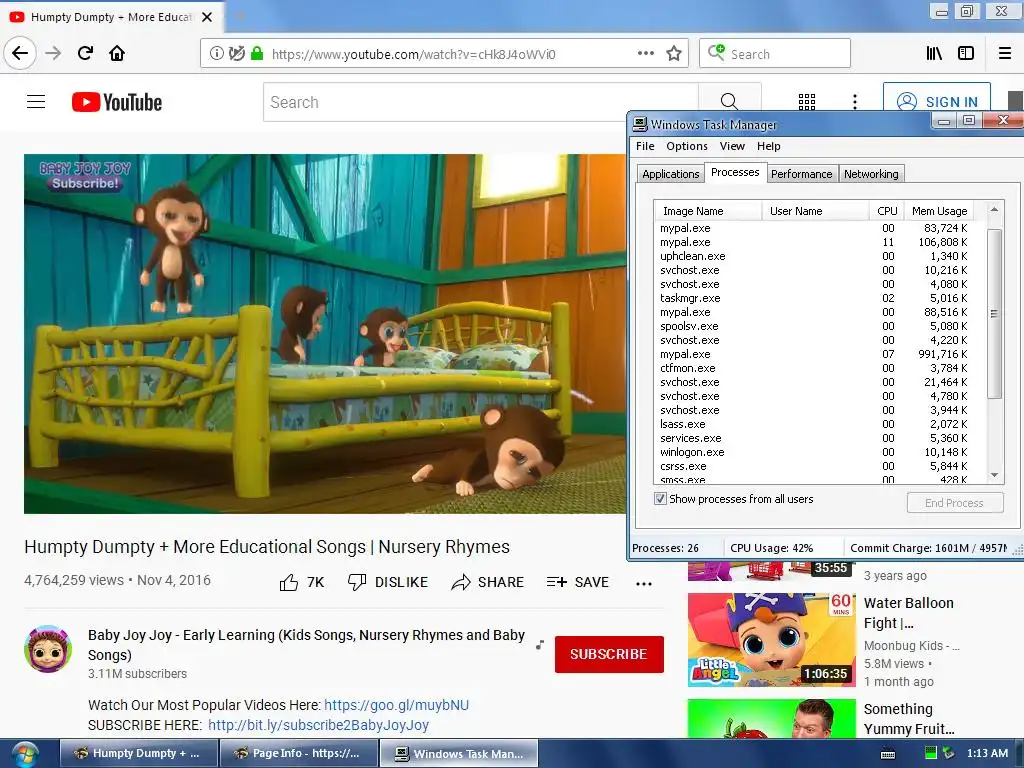
Task: Sort processes by Mem Usage column
Action: 939,211
